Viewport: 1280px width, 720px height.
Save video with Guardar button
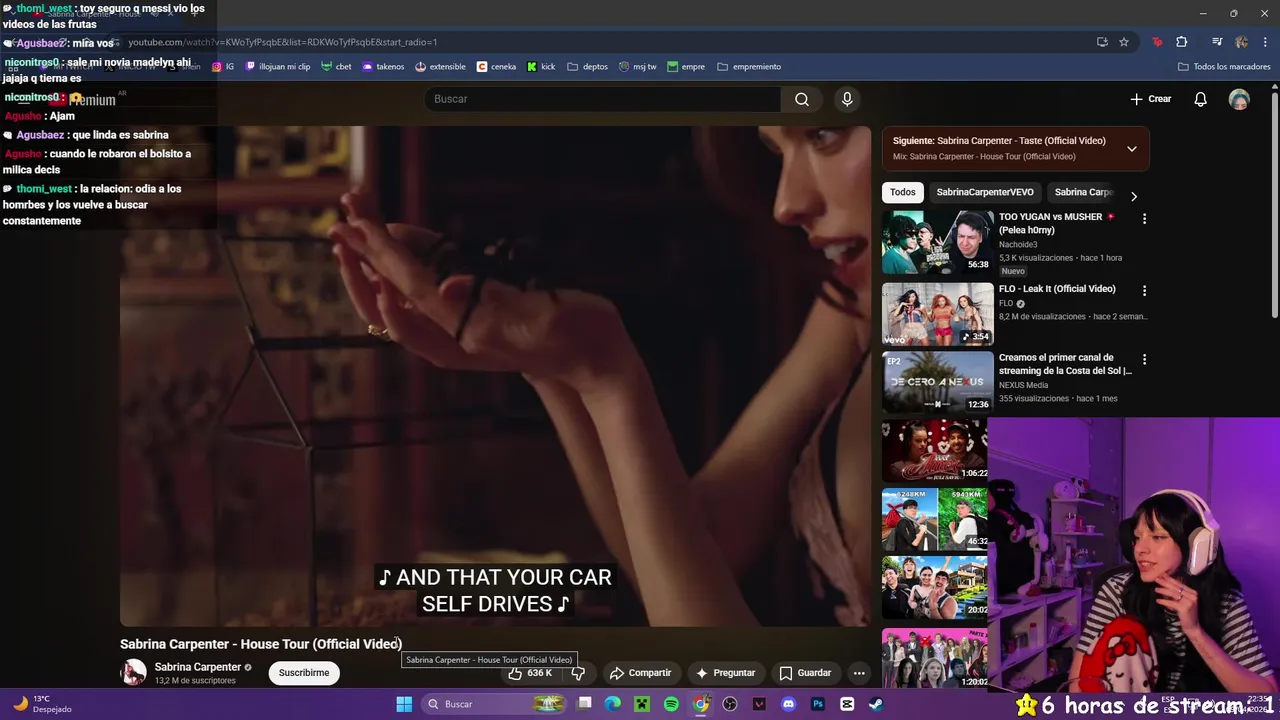click(x=805, y=673)
